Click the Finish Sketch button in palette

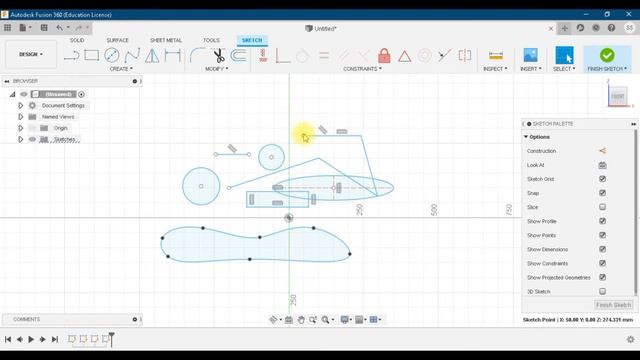coord(613,305)
